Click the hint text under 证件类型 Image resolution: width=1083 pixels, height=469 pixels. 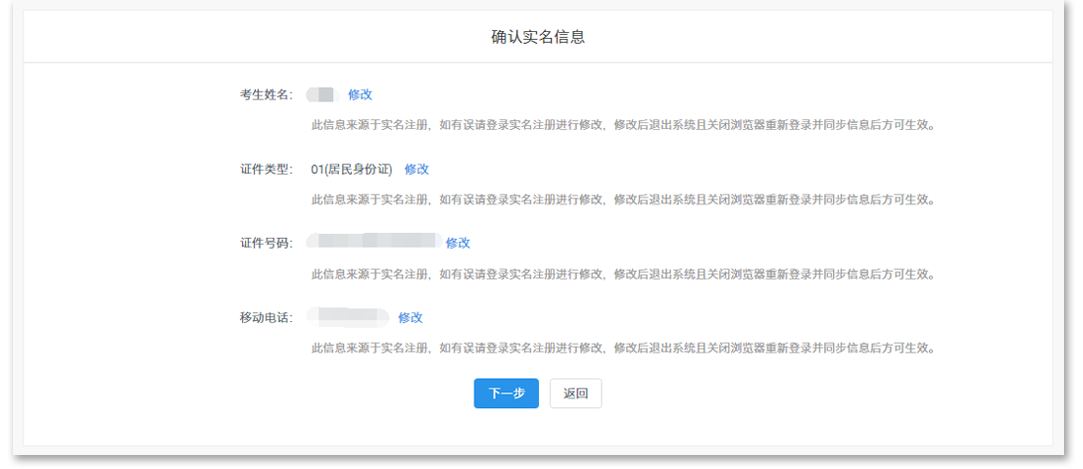tap(622, 199)
